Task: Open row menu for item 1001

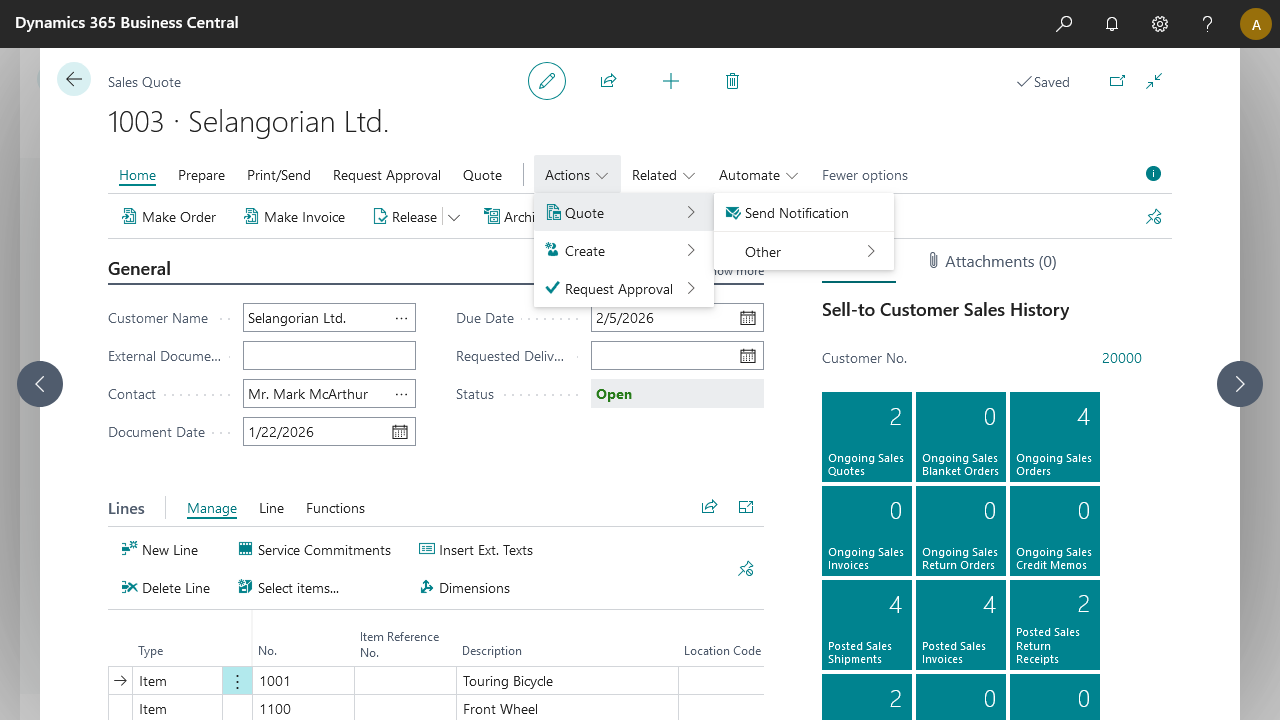Action: [x=237, y=681]
